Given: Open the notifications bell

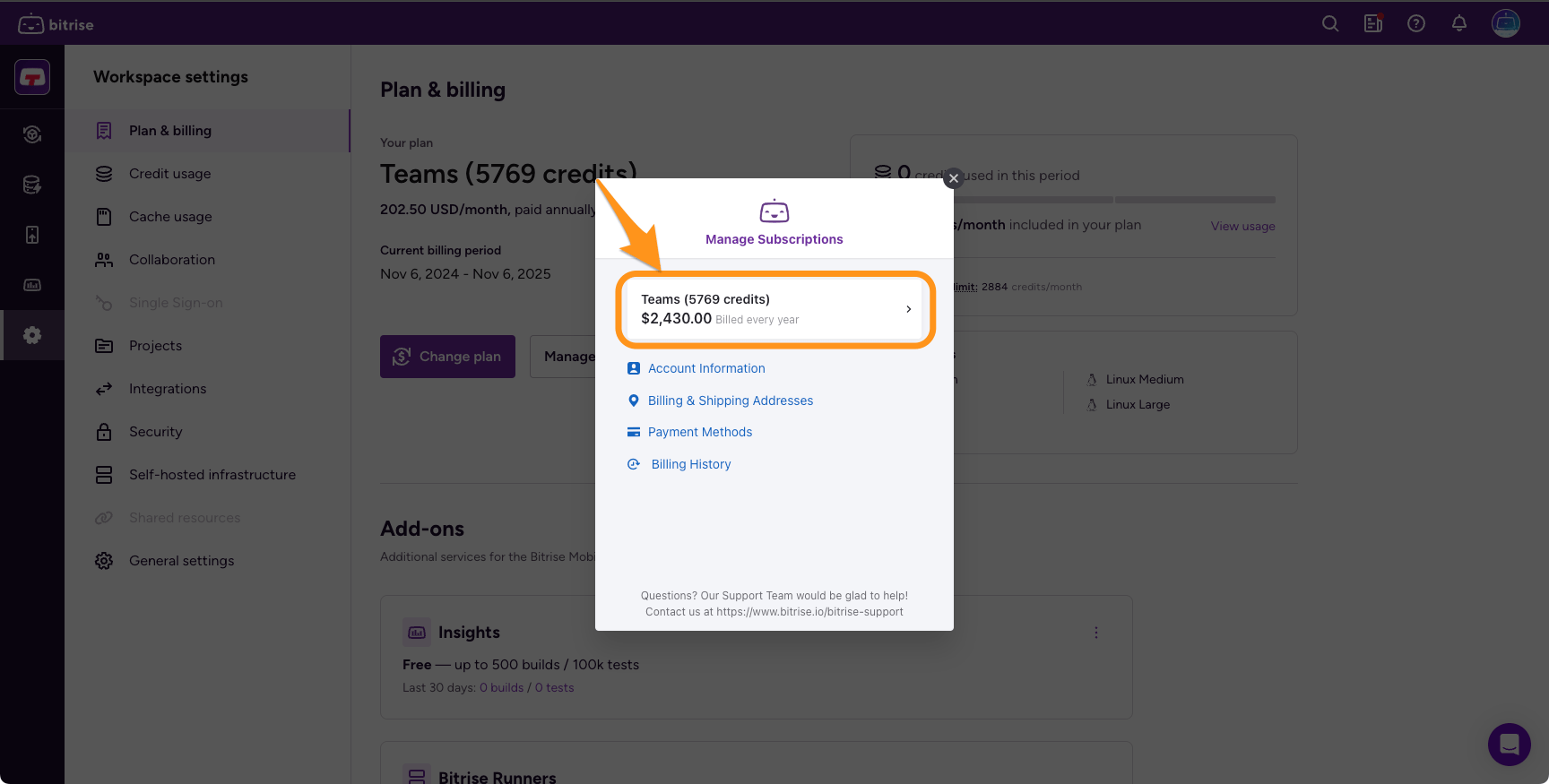Looking at the screenshot, I should point(1459,24).
